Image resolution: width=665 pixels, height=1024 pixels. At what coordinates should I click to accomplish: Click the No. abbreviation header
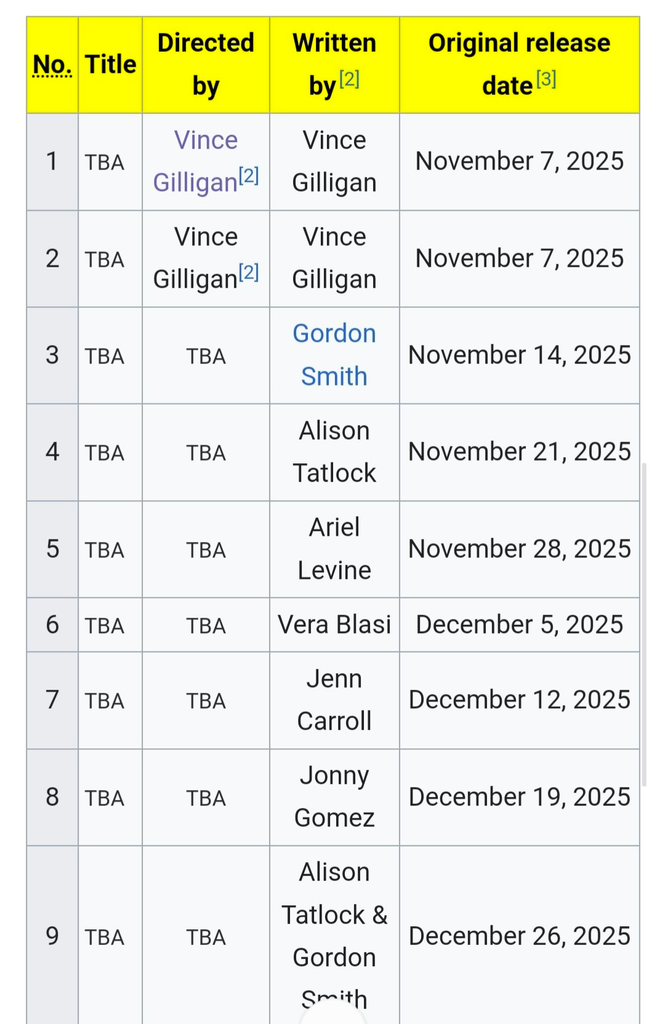tap(52, 65)
